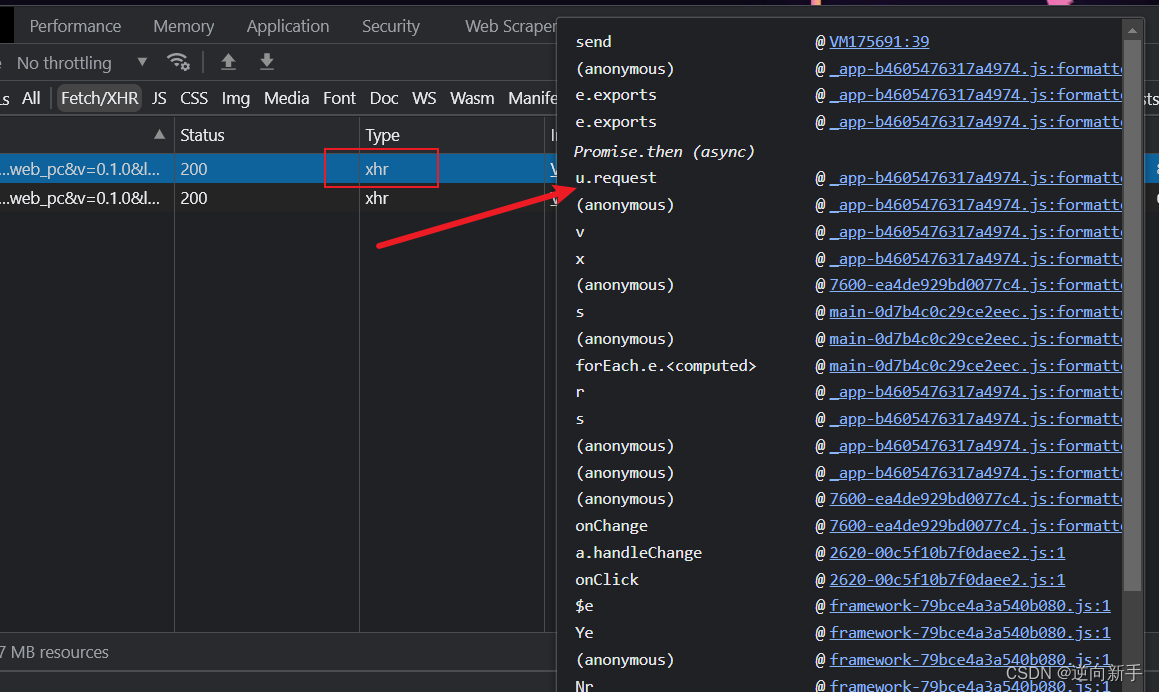This screenshot has height=692, width=1159.
Task: Switch to the Security tab
Action: [x=390, y=26]
